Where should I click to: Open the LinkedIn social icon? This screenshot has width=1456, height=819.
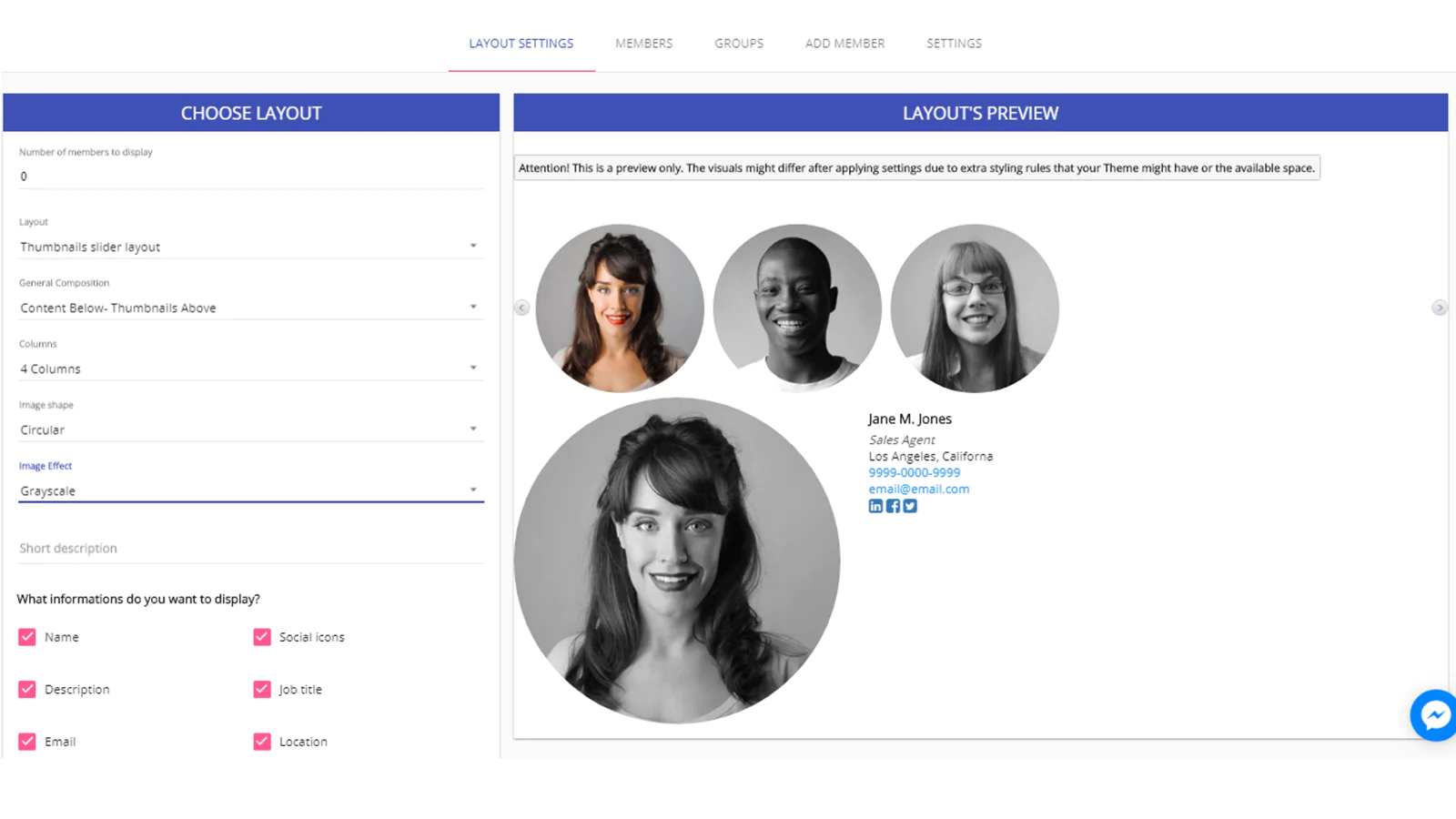point(875,506)
